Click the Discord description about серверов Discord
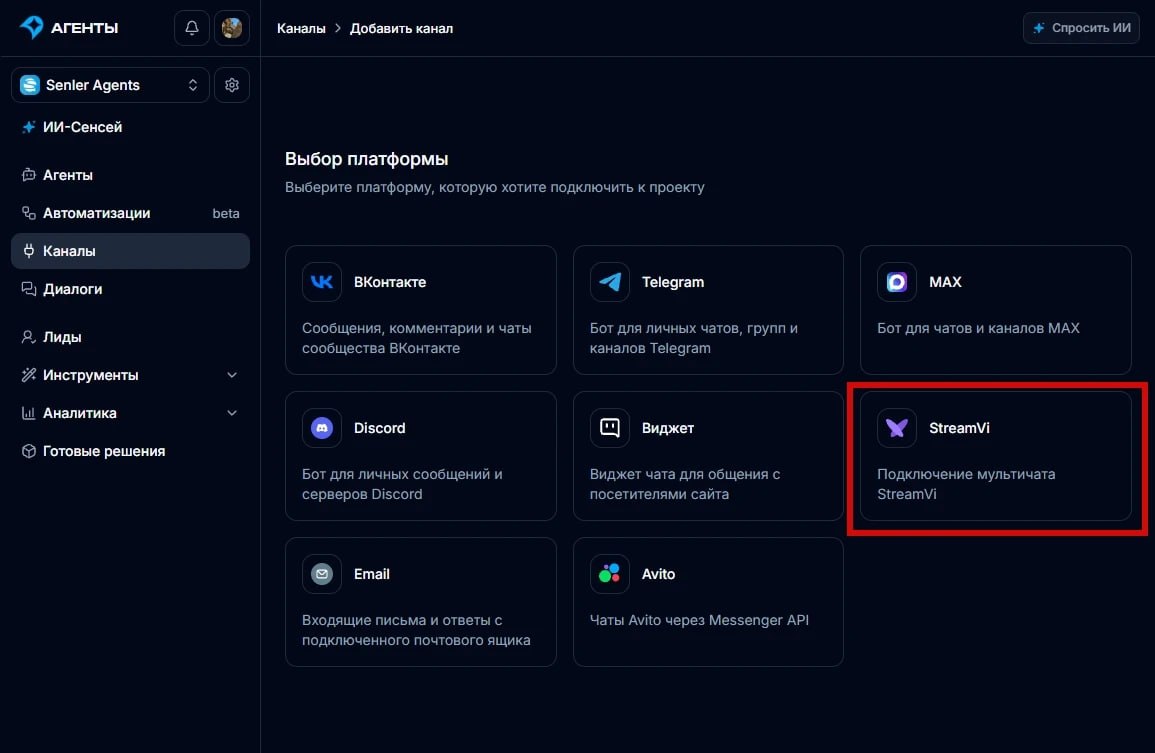Screen dimensions: 1155x753 [x=402, y=484]
